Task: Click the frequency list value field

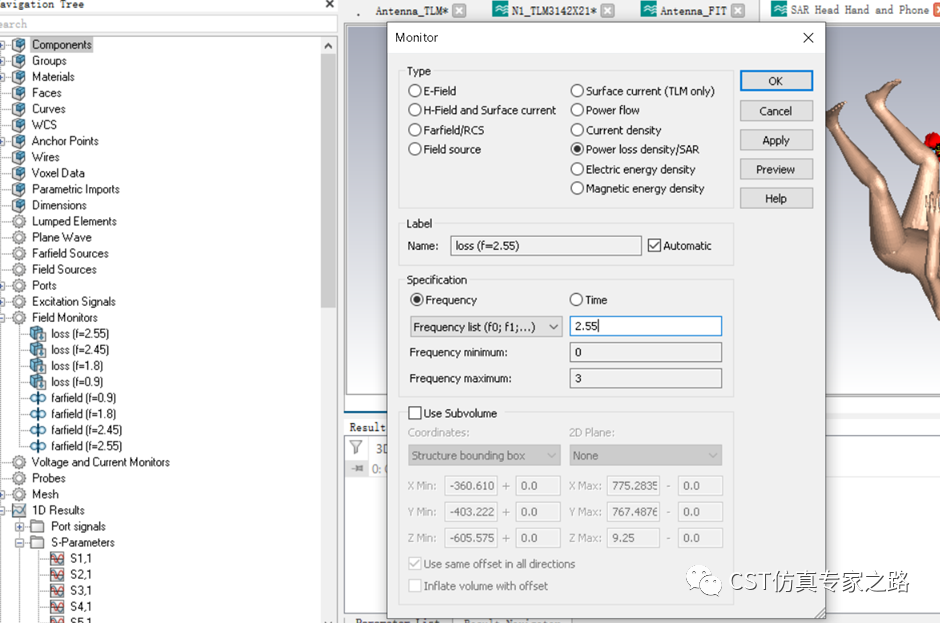Action: pos(646,326)
